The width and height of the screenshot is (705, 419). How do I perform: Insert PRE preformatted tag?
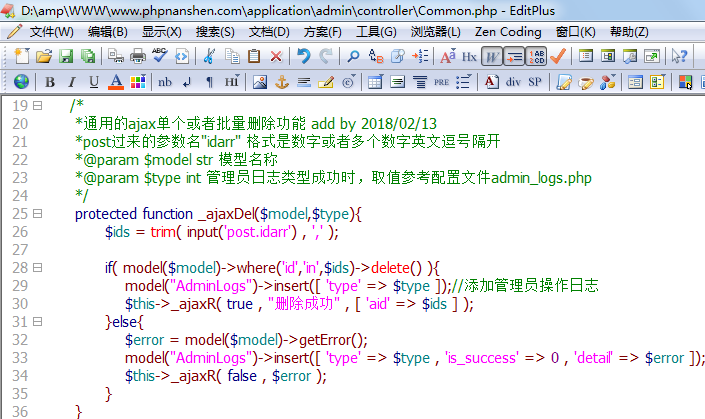click(442, 82)
